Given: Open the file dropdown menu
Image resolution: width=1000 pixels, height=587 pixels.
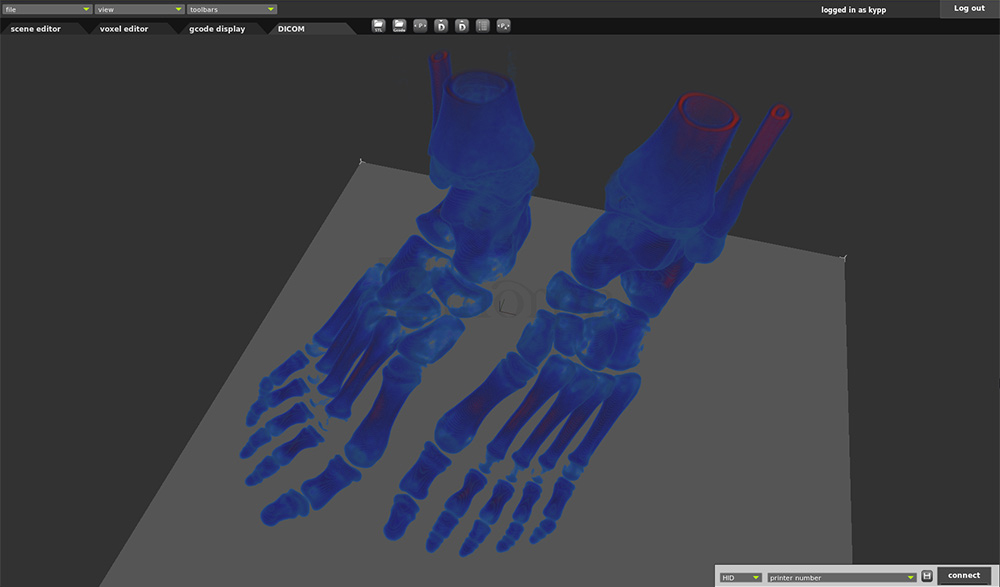Looking at the screenshot, I should [47, 9].
